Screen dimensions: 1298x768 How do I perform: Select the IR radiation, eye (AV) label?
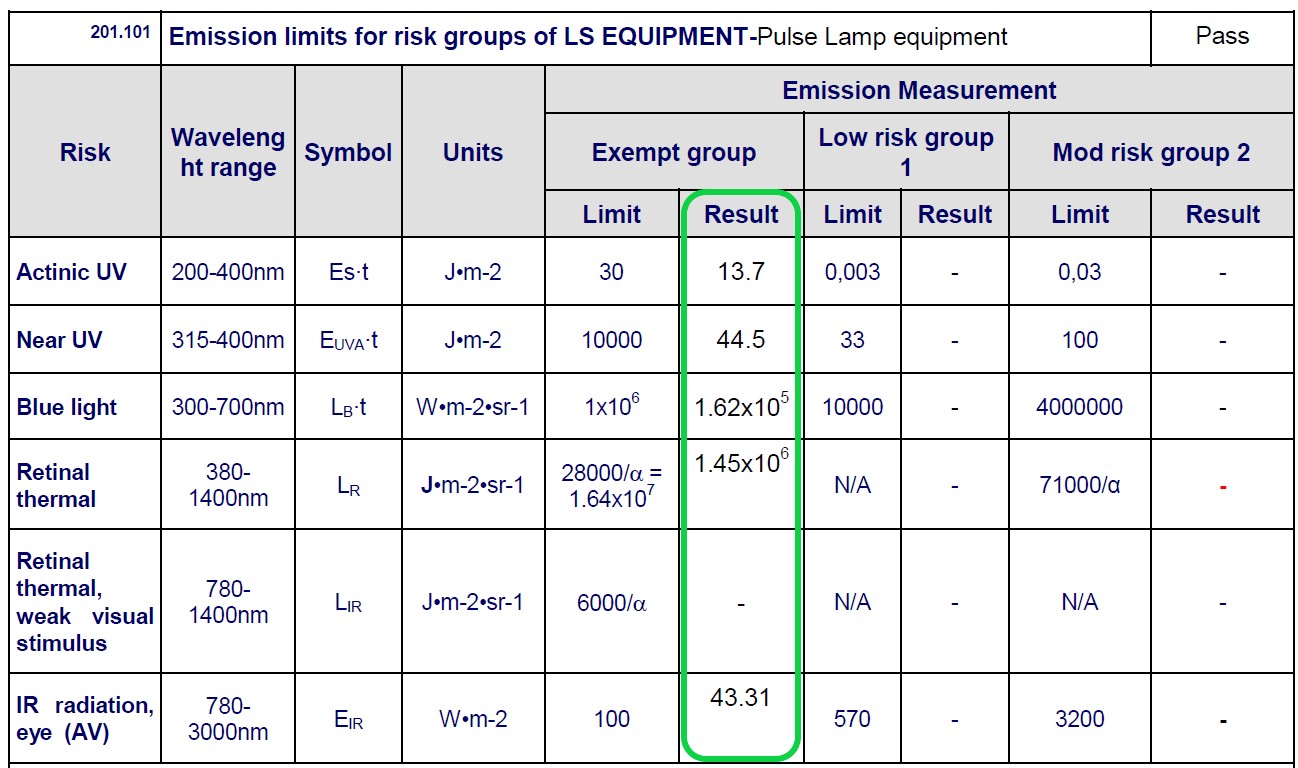(x=85, y=719)
